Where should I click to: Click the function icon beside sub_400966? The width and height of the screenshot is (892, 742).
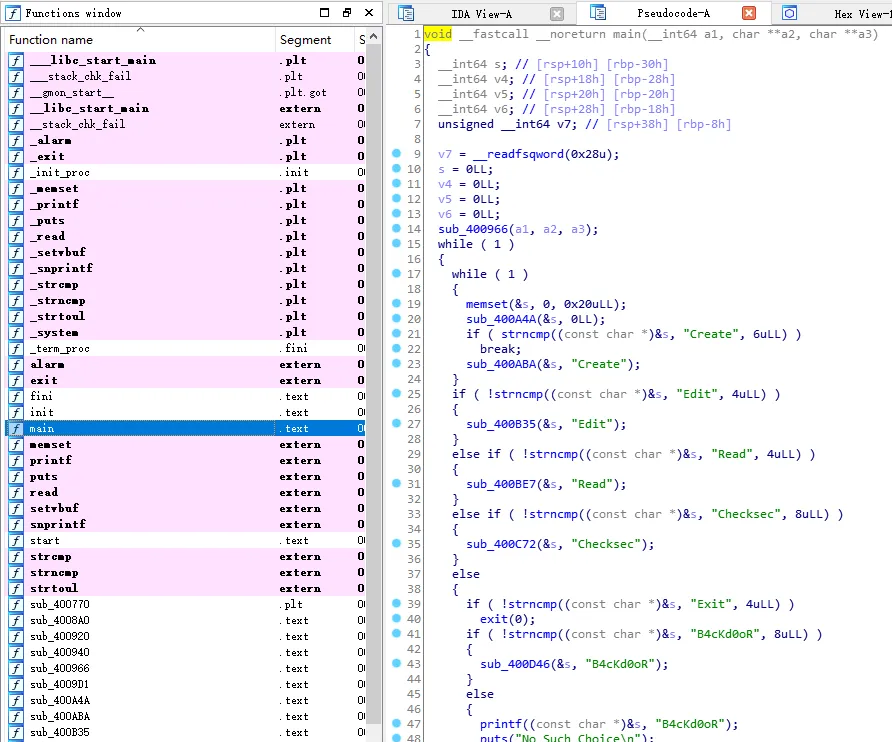point(16,669)
